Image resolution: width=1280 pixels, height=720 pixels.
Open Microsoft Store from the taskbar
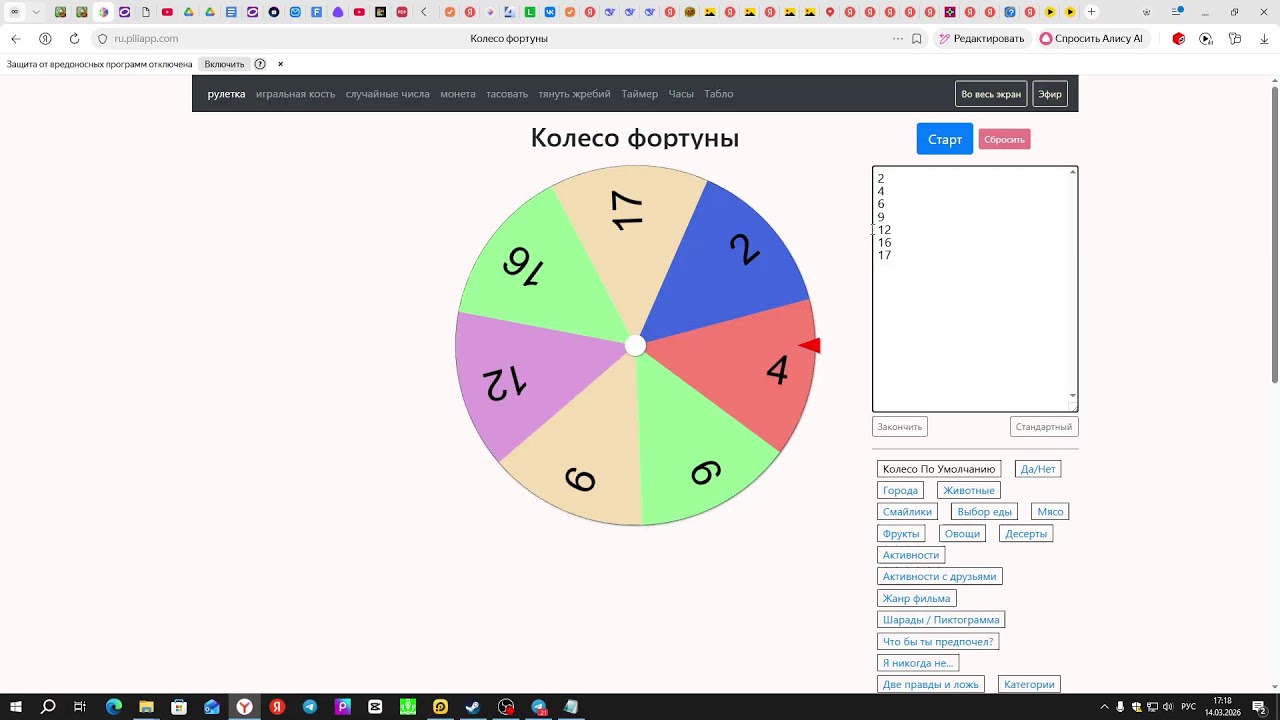[x=179, y=707]
